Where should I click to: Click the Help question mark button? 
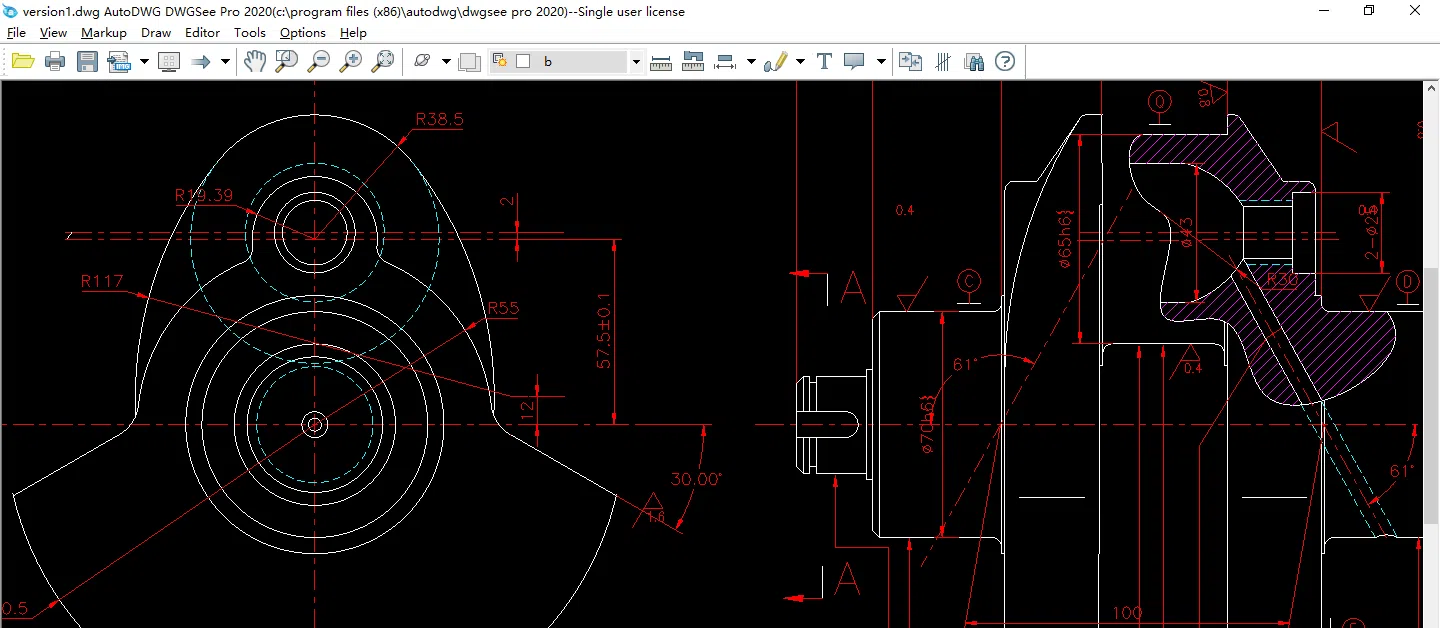[1005, 61]
